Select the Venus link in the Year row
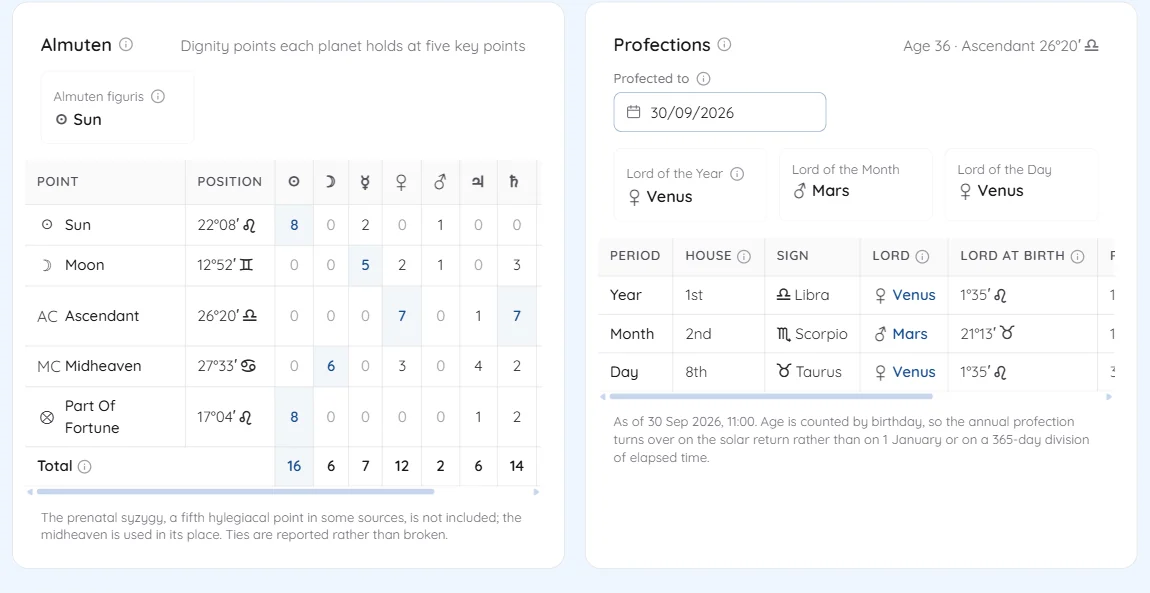Screen dimensions: 1150x593 [x=914, y=295]
